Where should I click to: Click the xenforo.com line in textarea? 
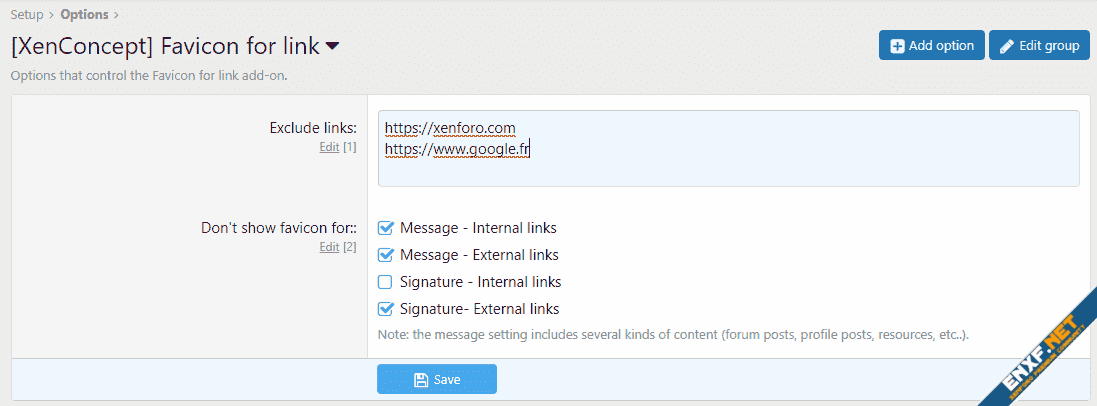click(450, 128)
